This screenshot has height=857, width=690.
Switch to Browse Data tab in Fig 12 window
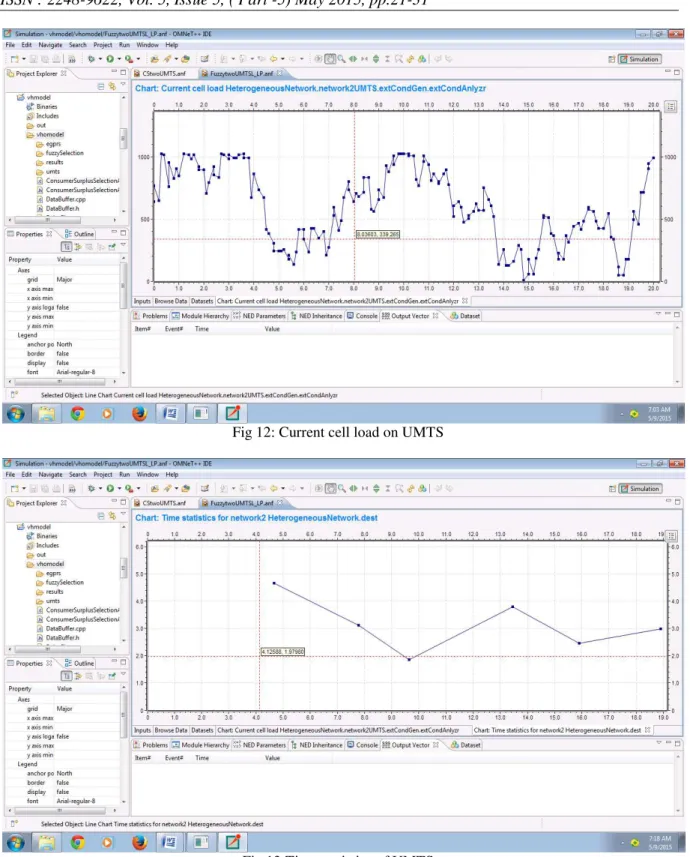171,301
